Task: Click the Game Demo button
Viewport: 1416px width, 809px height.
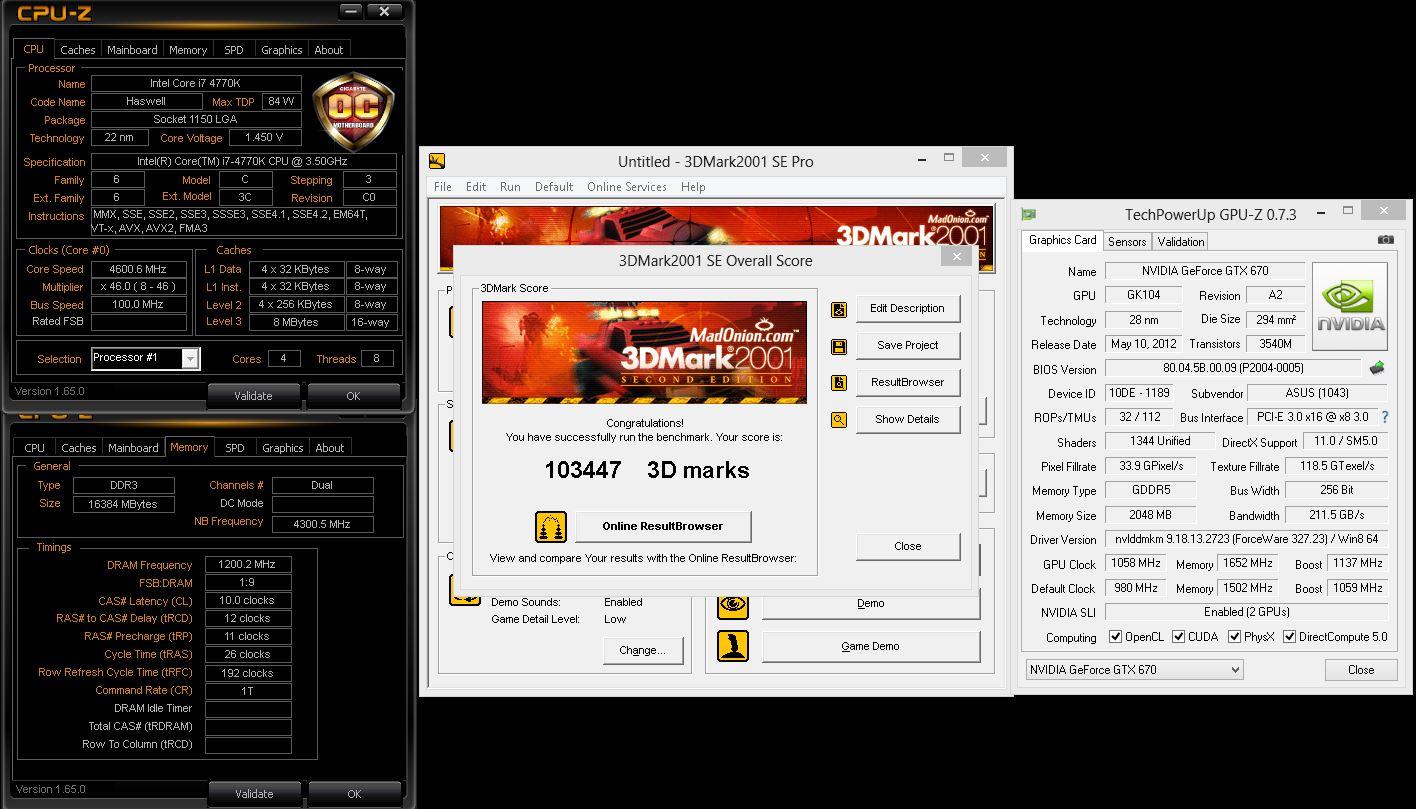Action: (870, 646)
